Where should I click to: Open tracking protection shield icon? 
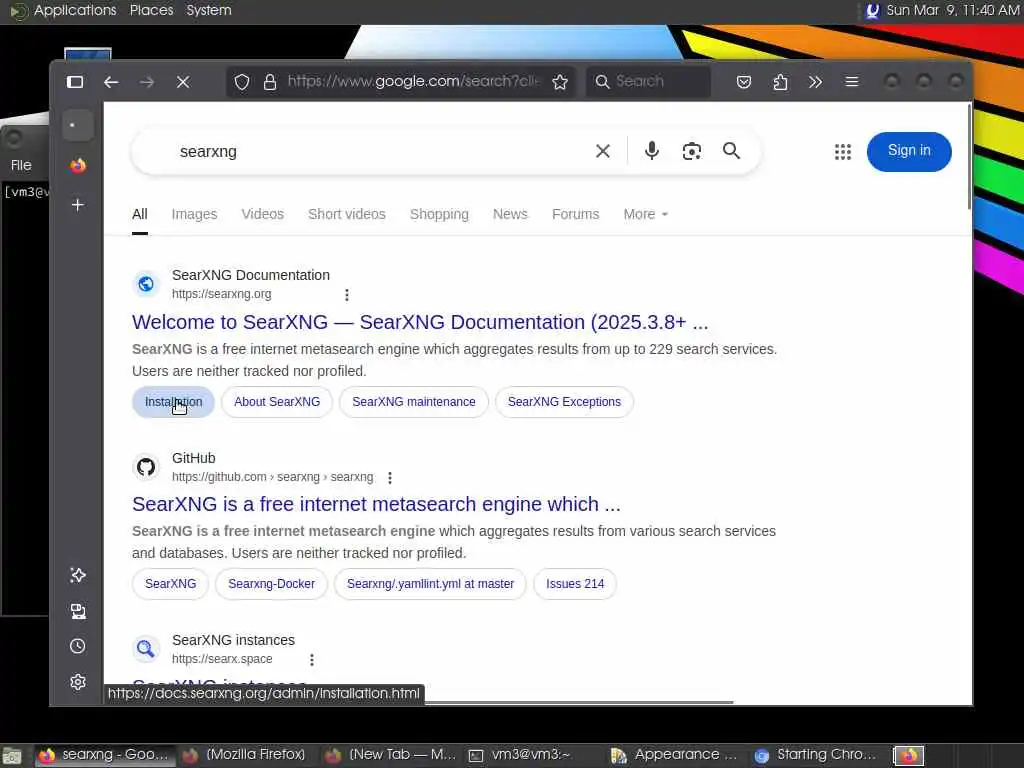(x=242, y=82)
